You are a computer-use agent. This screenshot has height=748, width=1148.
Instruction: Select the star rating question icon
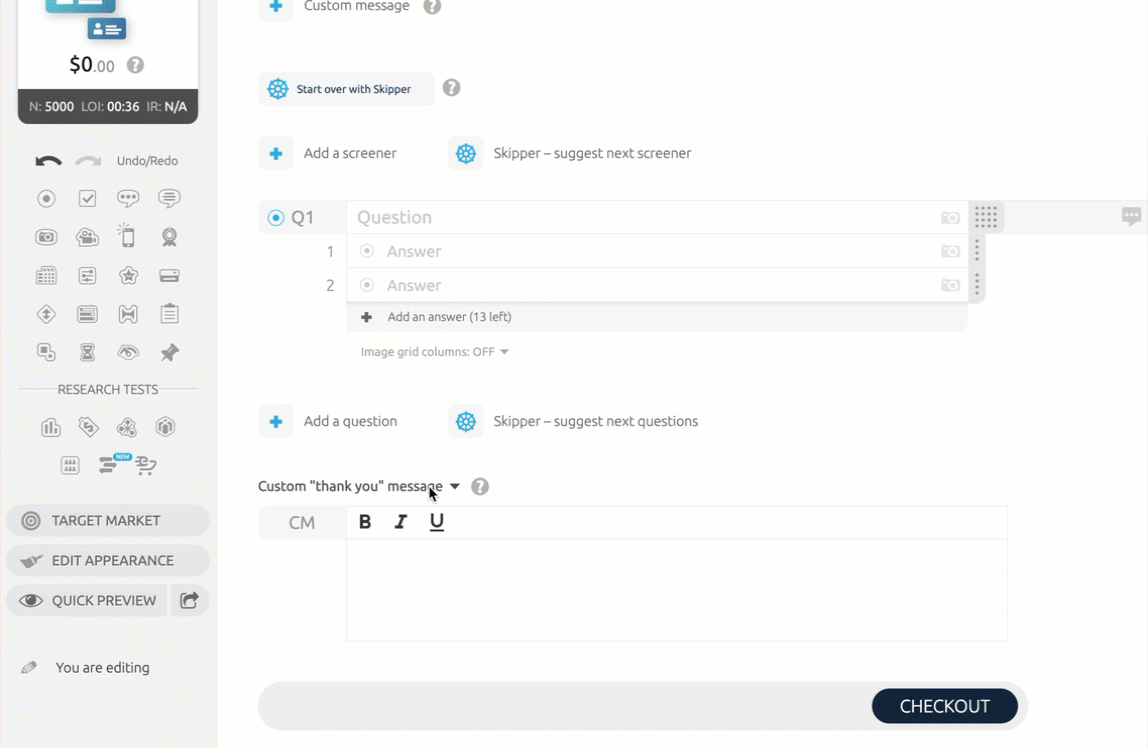click(128, 276)
